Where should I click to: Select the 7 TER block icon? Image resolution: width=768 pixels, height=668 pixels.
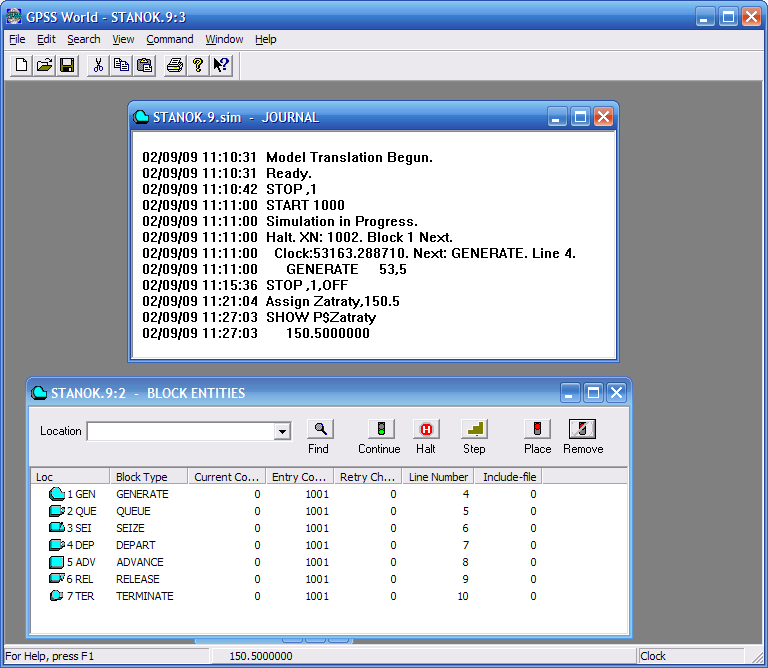click(x=57, y=596)
